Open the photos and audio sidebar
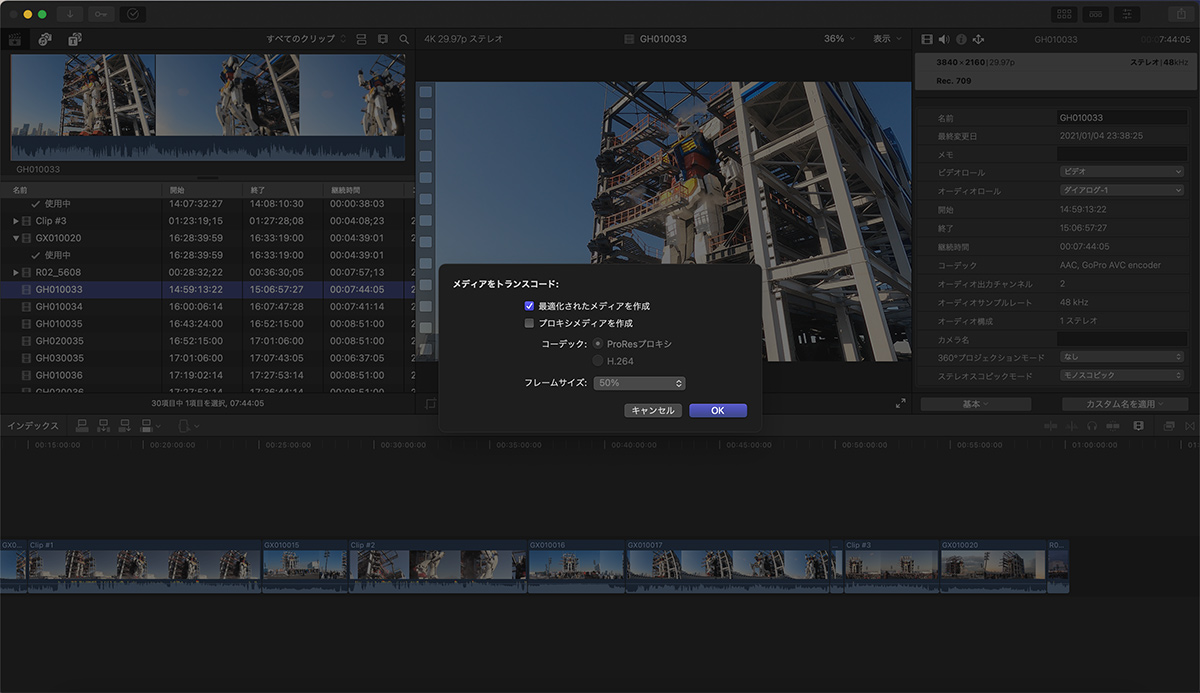The height and width of the screenshot is (693, 1200). pyautogui.click(x=45, y=39)
